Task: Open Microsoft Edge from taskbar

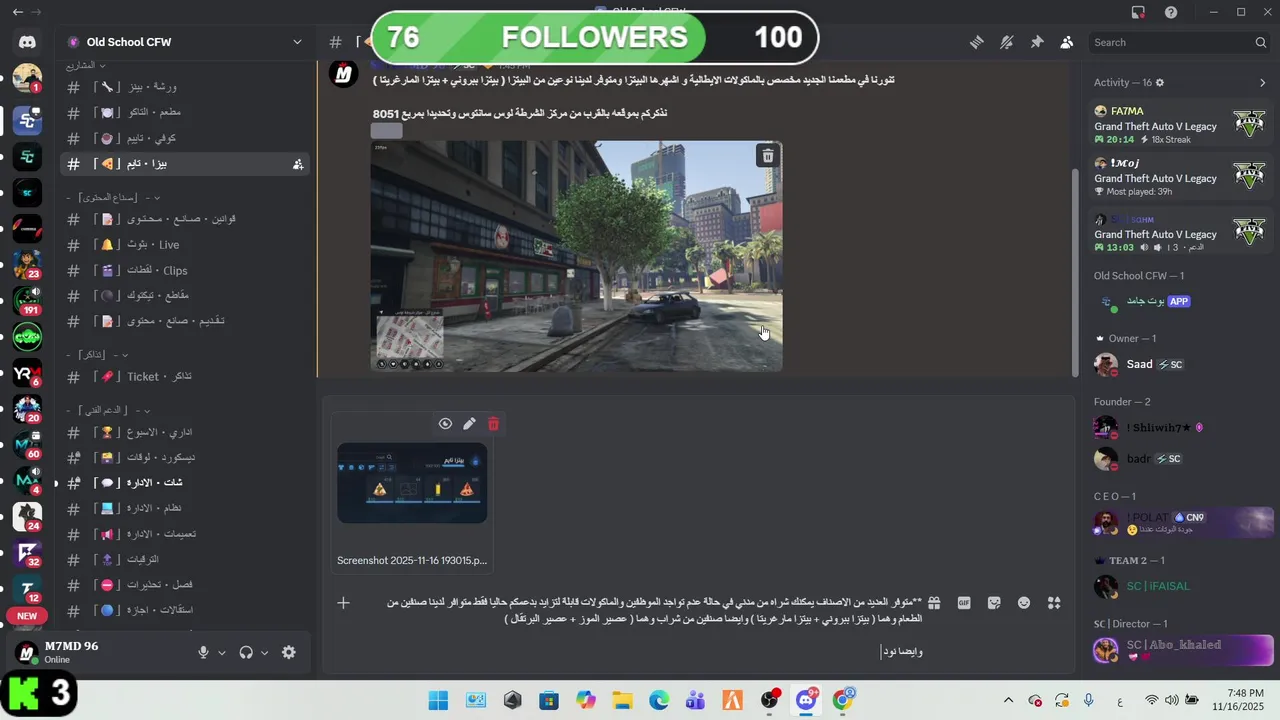Action: pos(659,700)
